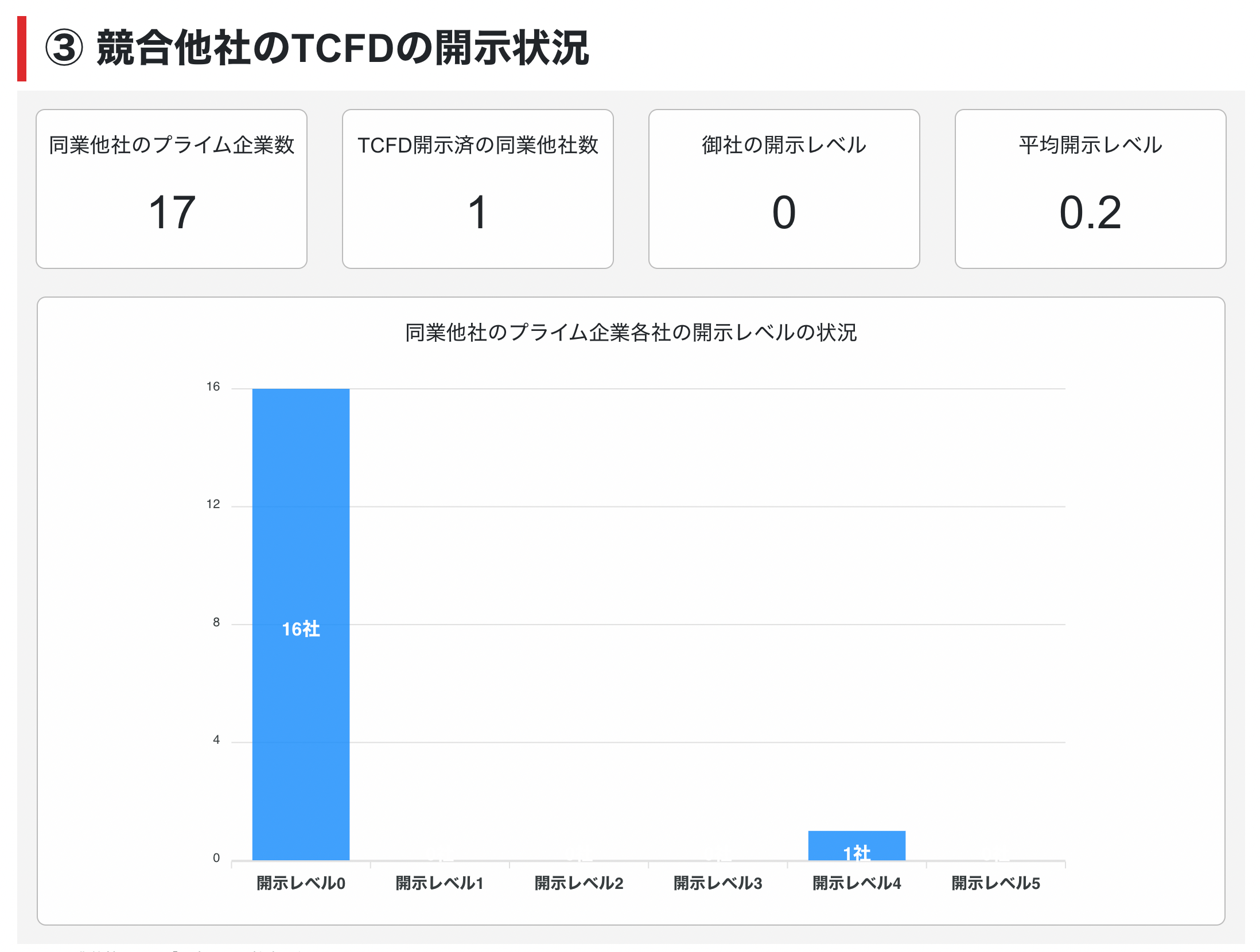This screenshot has width=1260, height=952.
Task: Click the 平均開示レベル card
Action: [x=1090, y=189]
